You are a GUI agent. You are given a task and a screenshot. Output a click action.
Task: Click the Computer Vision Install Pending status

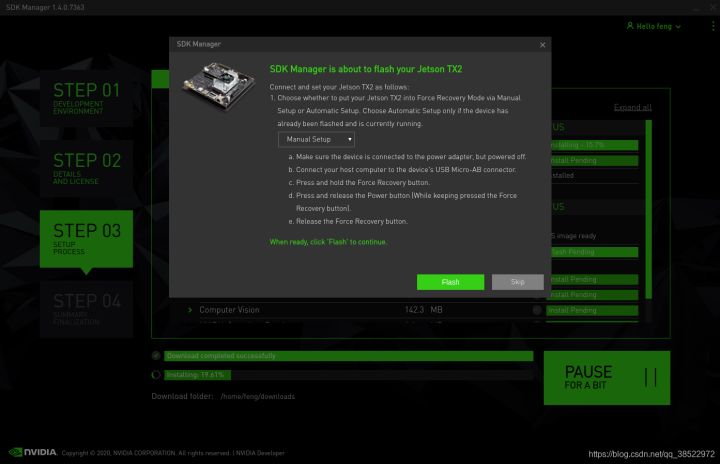point(592,311)
